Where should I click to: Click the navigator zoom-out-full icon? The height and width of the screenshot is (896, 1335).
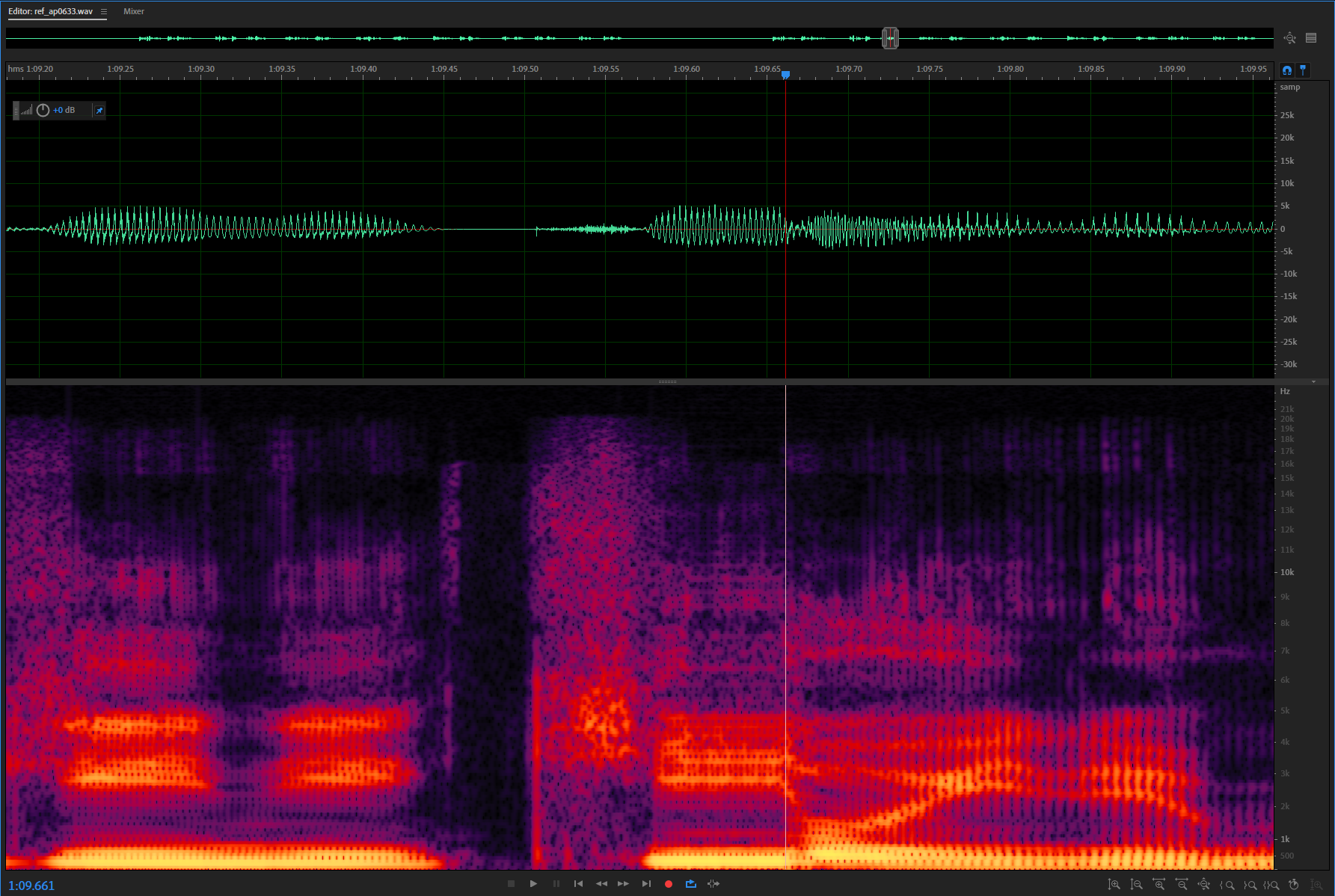click(x=1289, y=38)
